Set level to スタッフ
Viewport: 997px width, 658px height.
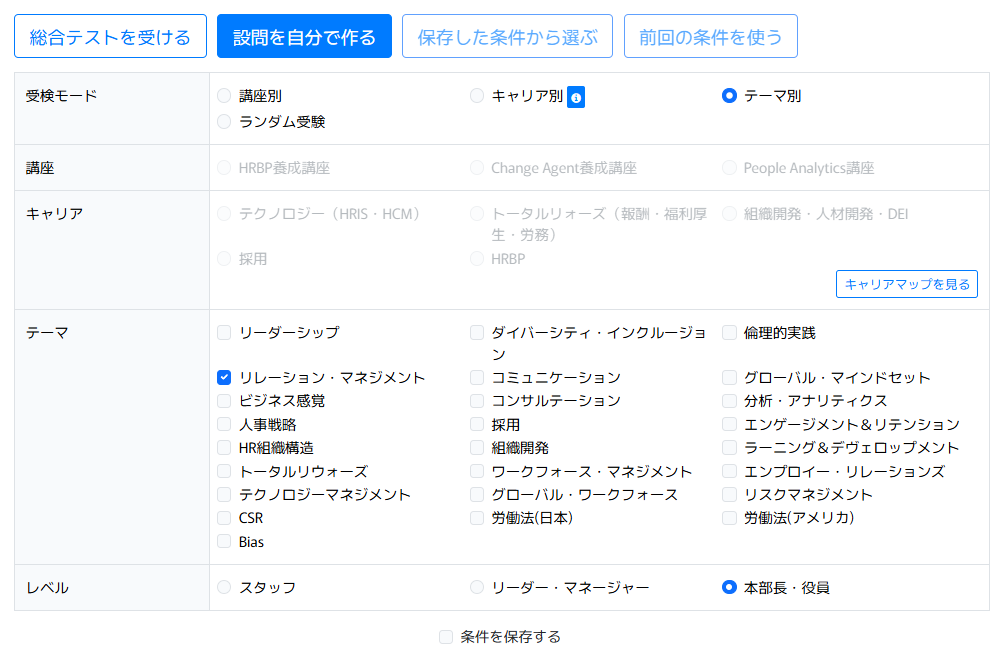click(x=224, y=587)
